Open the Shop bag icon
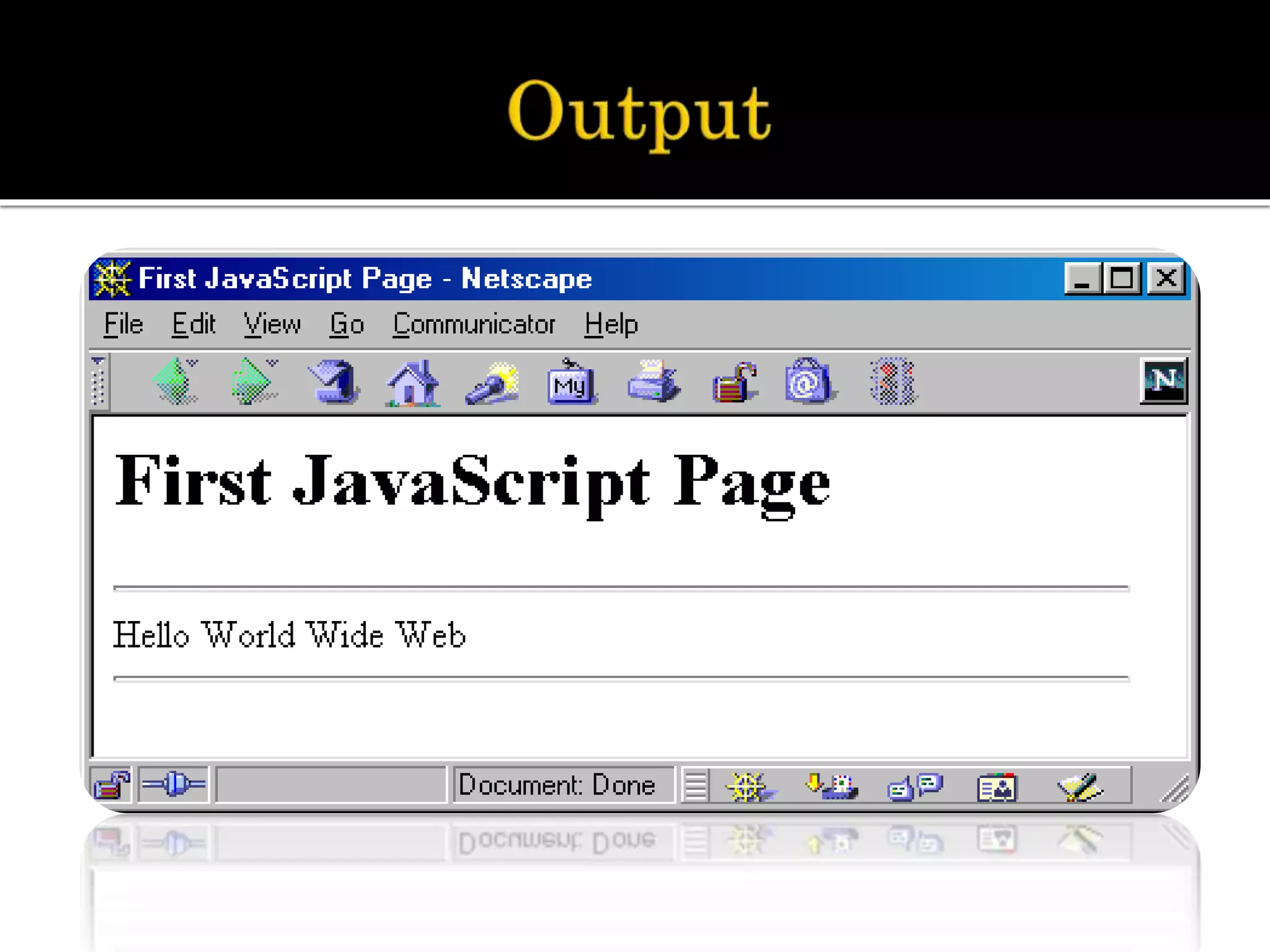 [807, 381]
